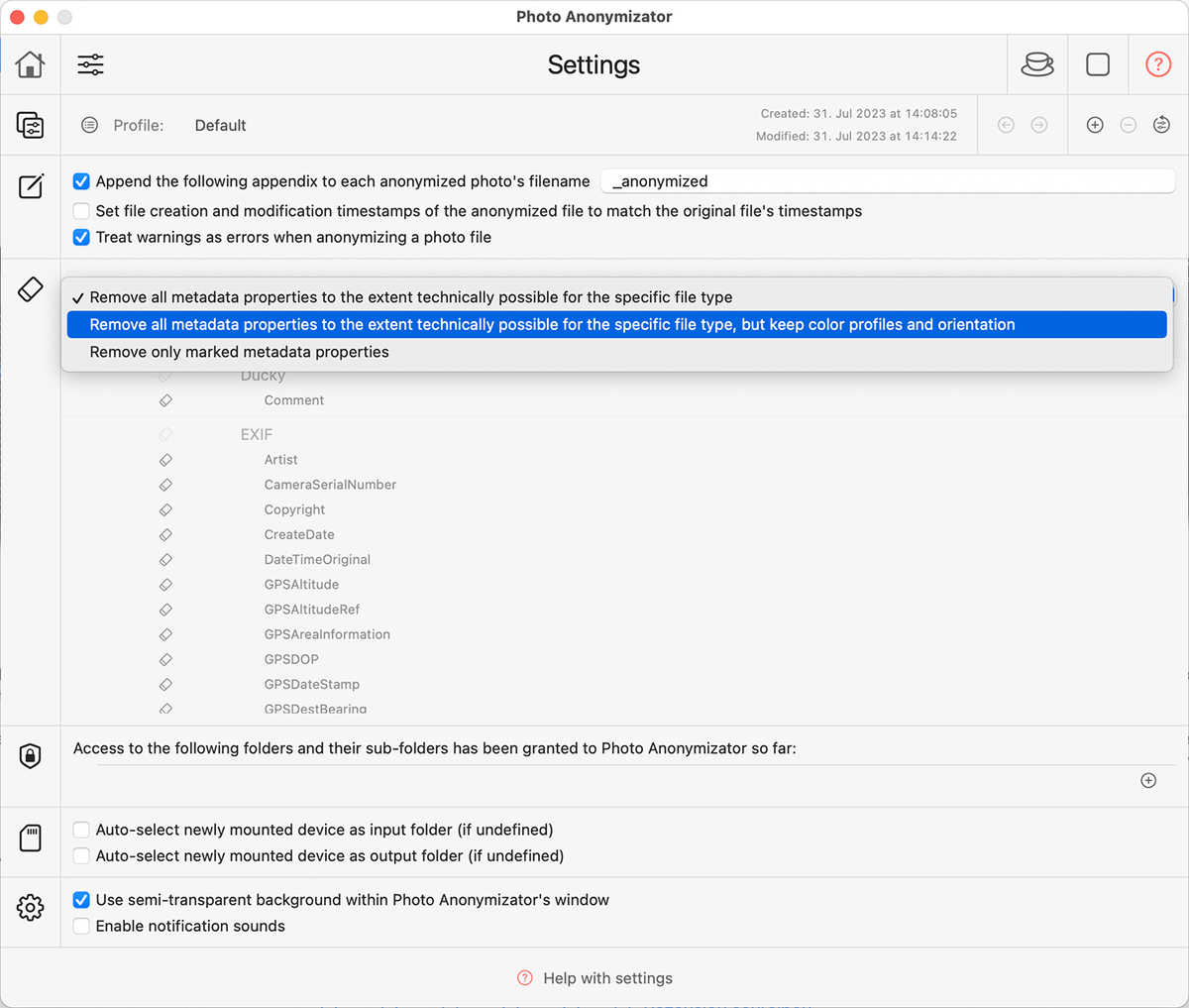Click the sliders icon next to the home button

(90, 63)
